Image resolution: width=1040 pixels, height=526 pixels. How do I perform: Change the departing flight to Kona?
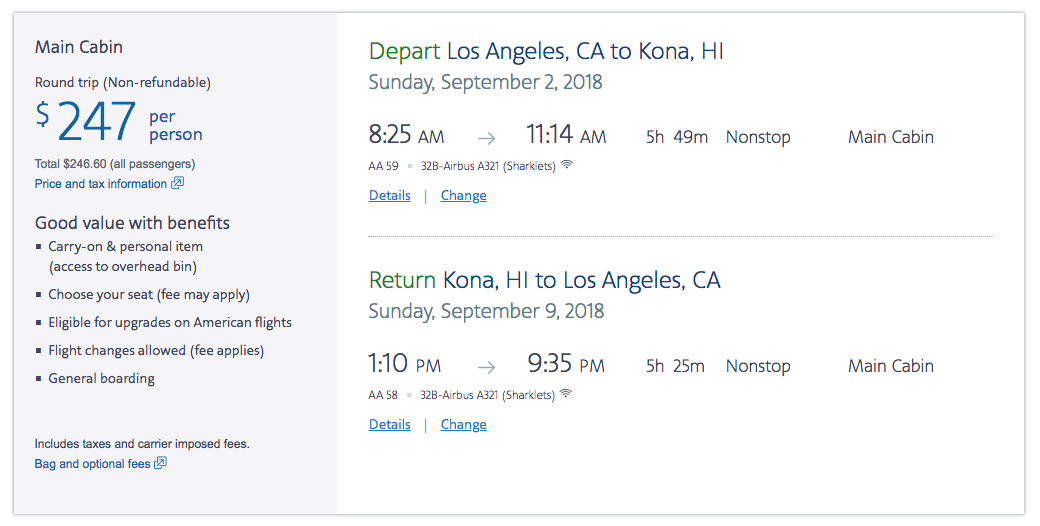463,196
